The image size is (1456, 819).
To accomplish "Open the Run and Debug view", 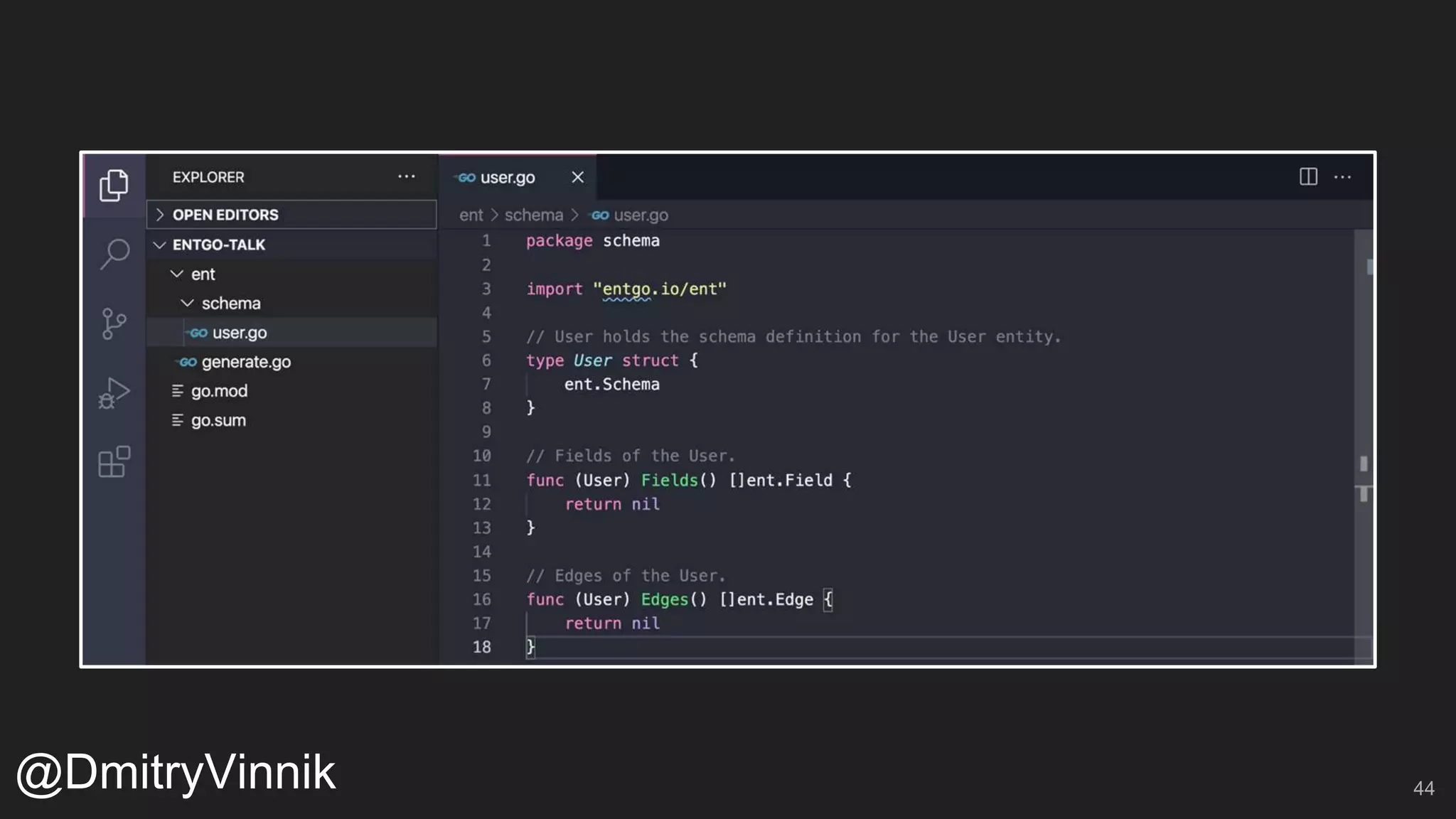I will click(x=114, y=392).
